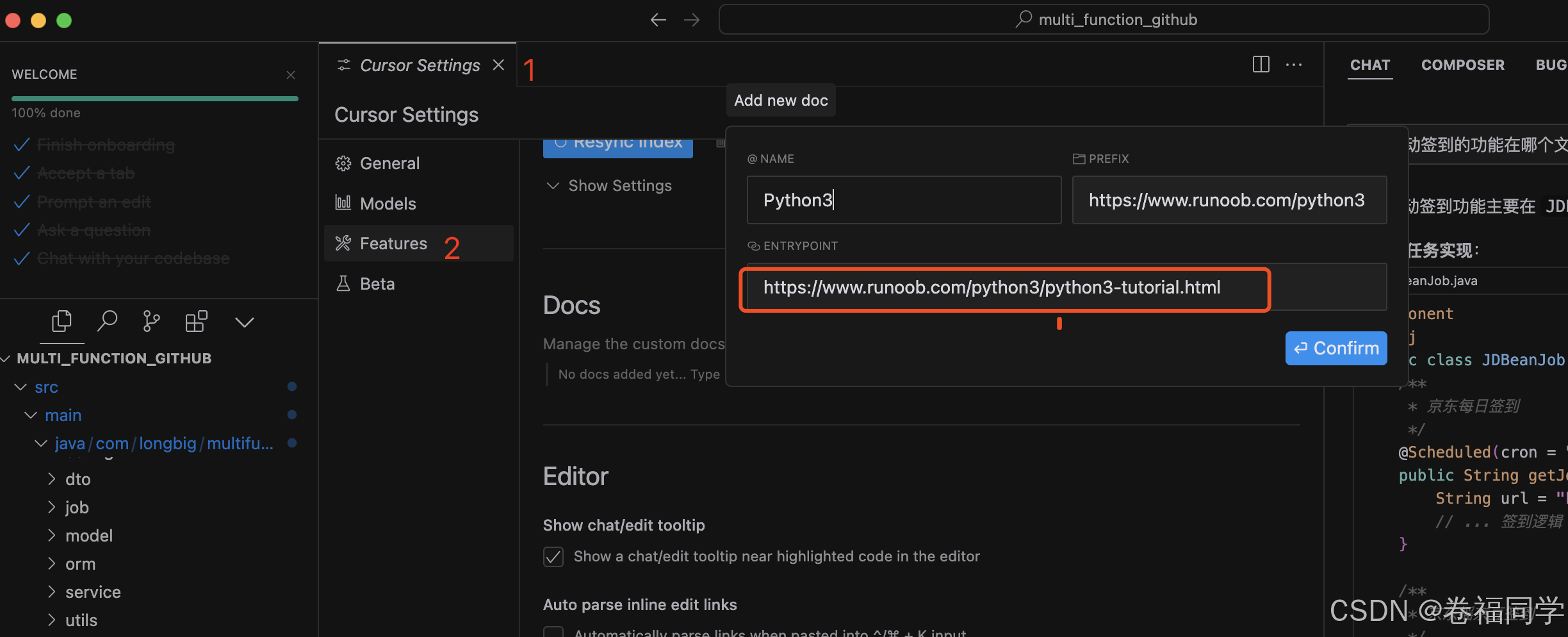Edit the PREFIX URL field
The height and width of the screenshot is (637, 1568).
(1229, 200)
